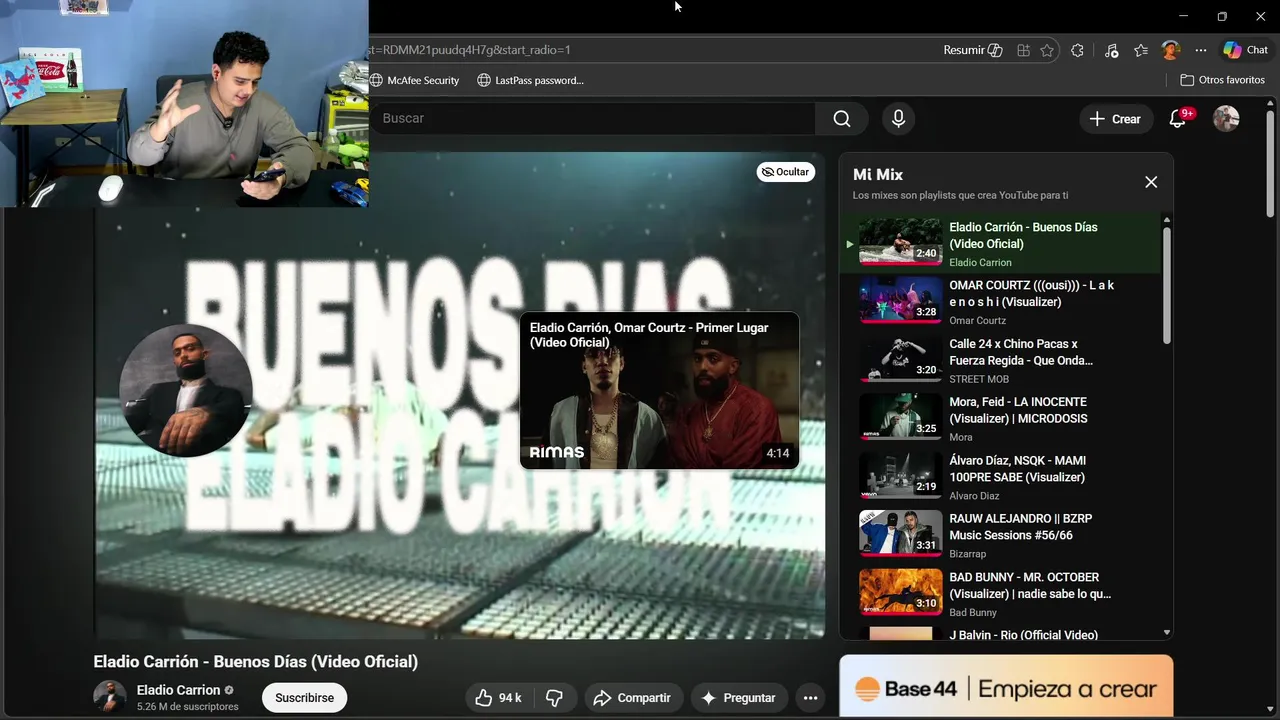Open Edge settings and more menu
This screenshot has width=1280, height=720.
pos(1201,50)
